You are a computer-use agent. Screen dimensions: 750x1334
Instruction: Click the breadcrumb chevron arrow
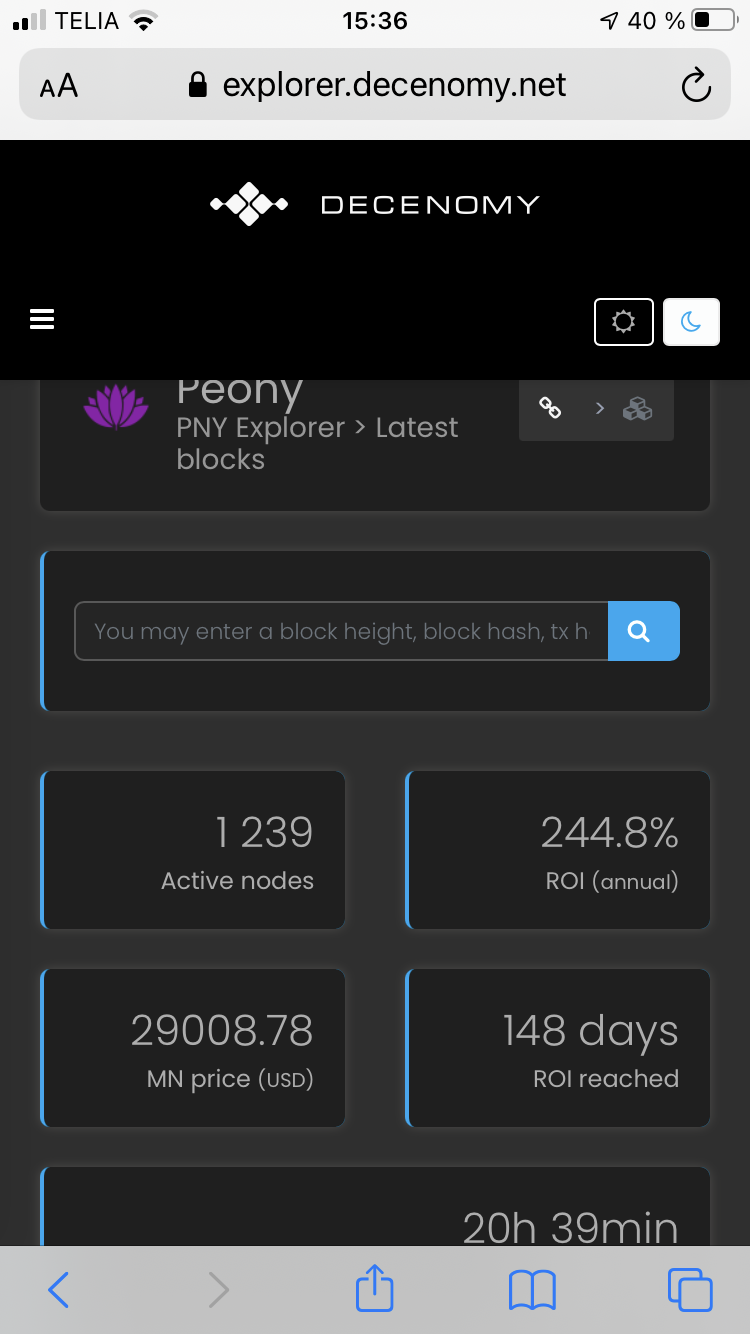600,408
